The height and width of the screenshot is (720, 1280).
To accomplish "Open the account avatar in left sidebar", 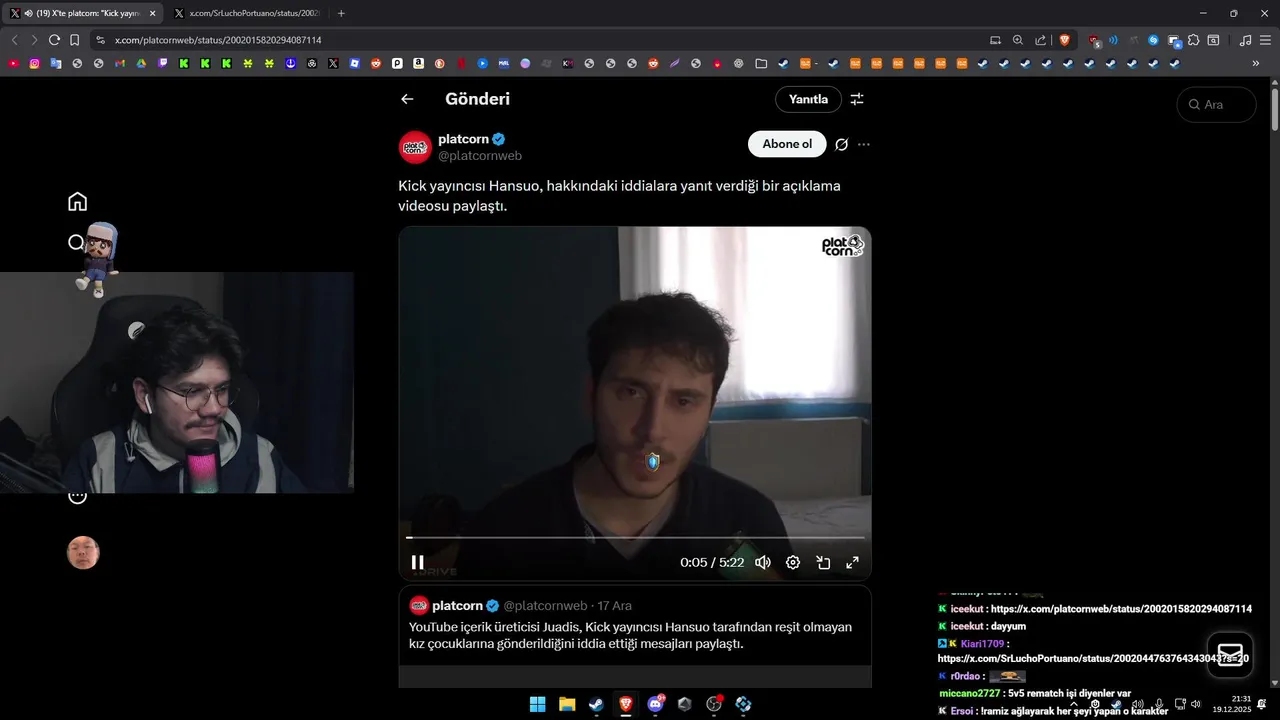I will 83,553.
